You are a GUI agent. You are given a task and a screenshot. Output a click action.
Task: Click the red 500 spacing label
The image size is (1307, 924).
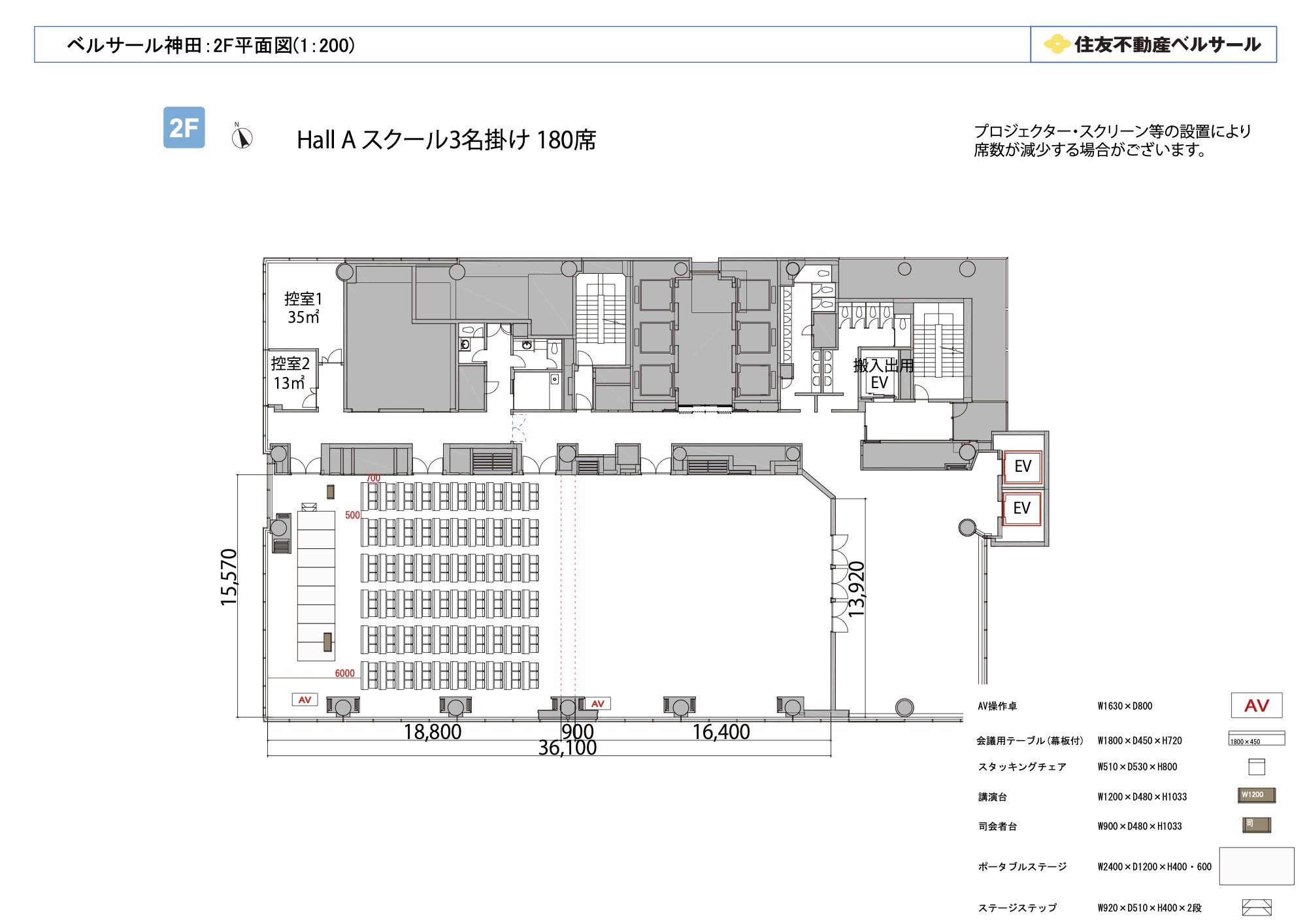tap(352, 515)
